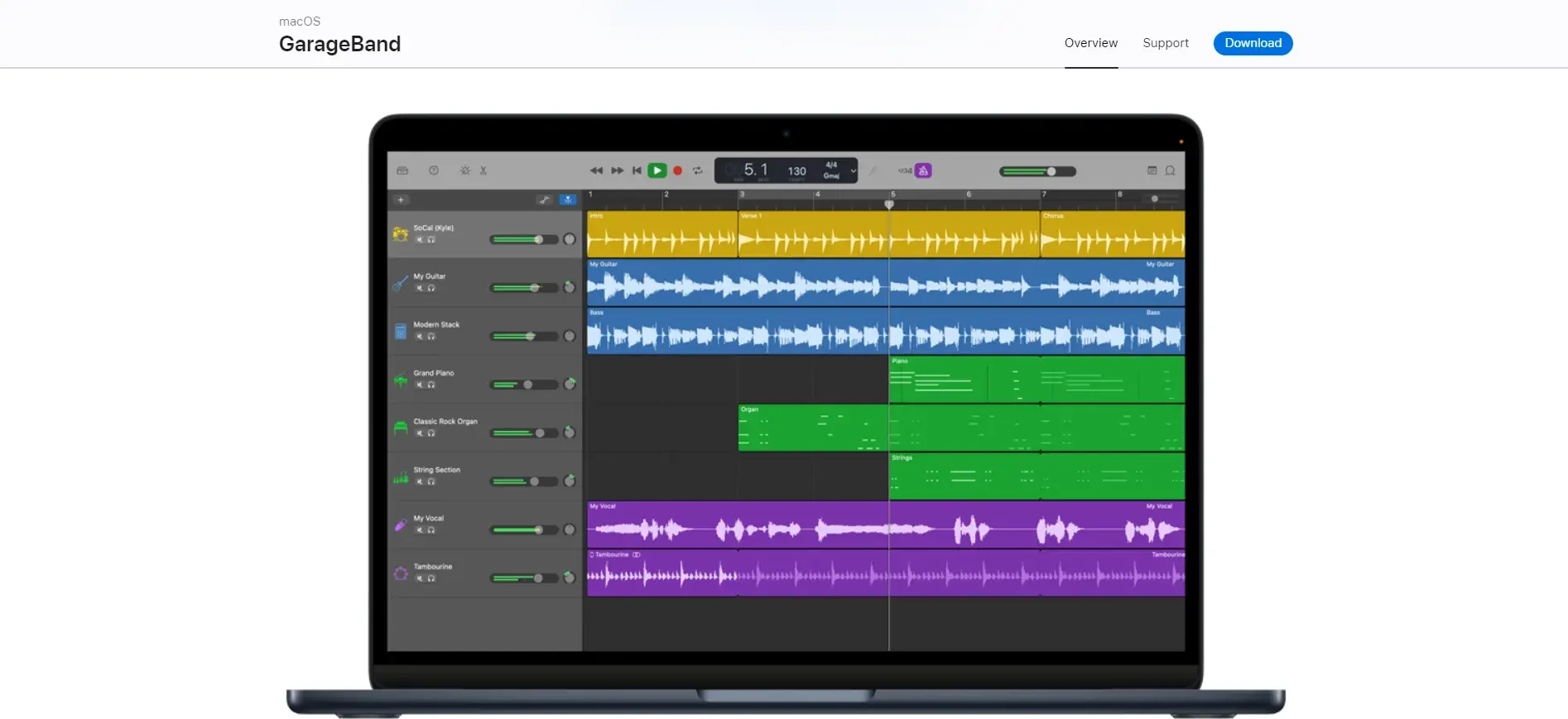Click the playhead marker on the ruler

[x=889, y=204]
